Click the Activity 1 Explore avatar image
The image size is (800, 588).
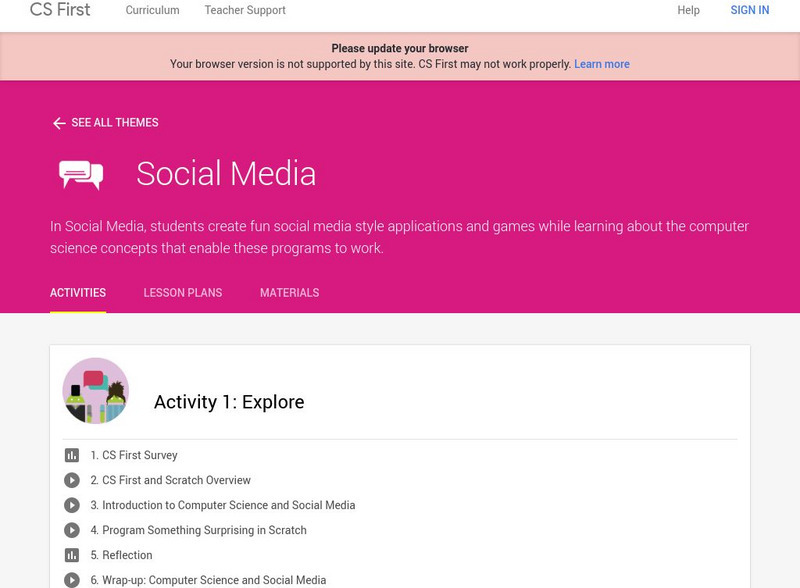pyautogui.click(x=95, y=390)
